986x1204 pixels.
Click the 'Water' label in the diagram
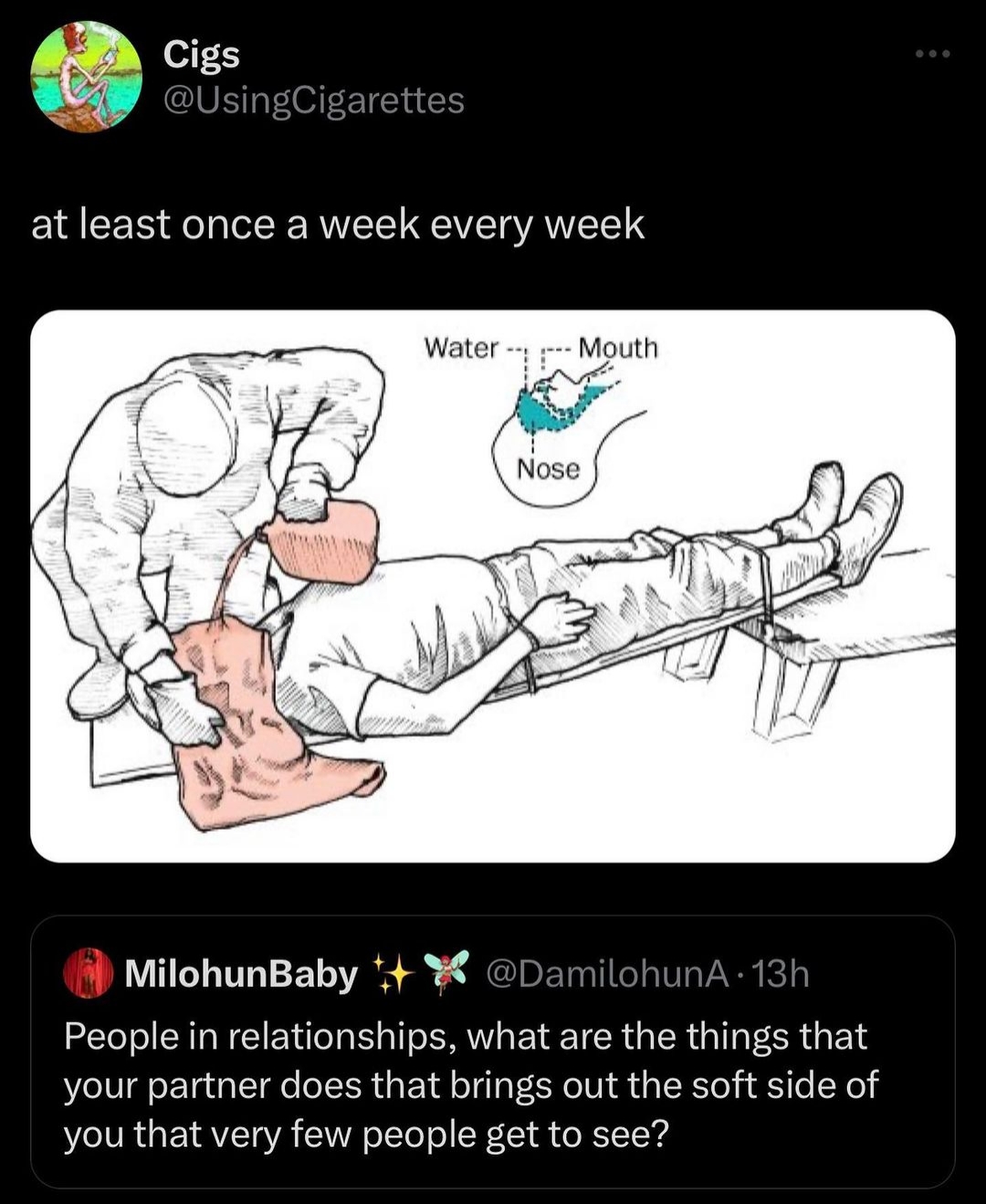pos(461,348)
